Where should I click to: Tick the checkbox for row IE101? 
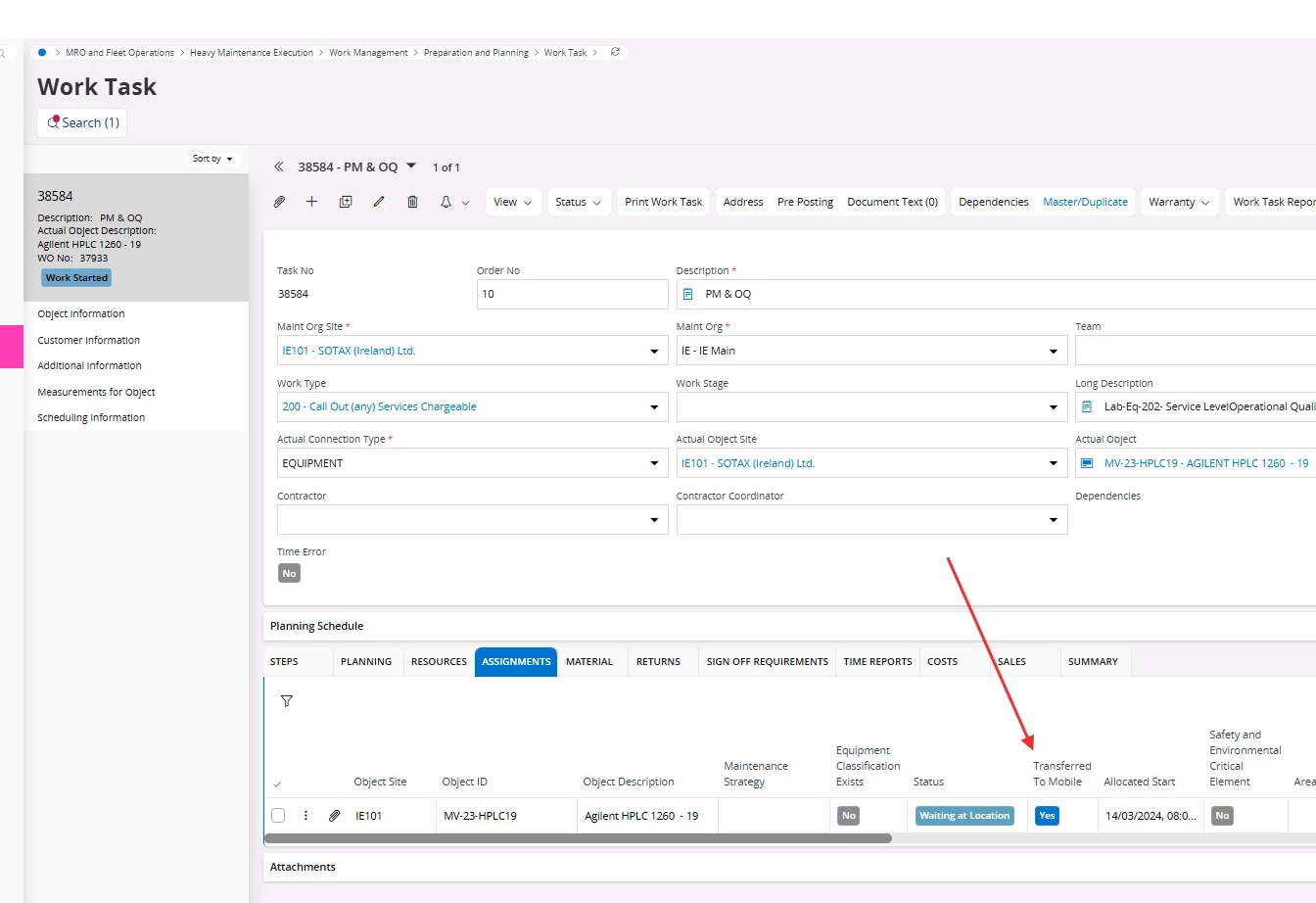coord(278,816)
